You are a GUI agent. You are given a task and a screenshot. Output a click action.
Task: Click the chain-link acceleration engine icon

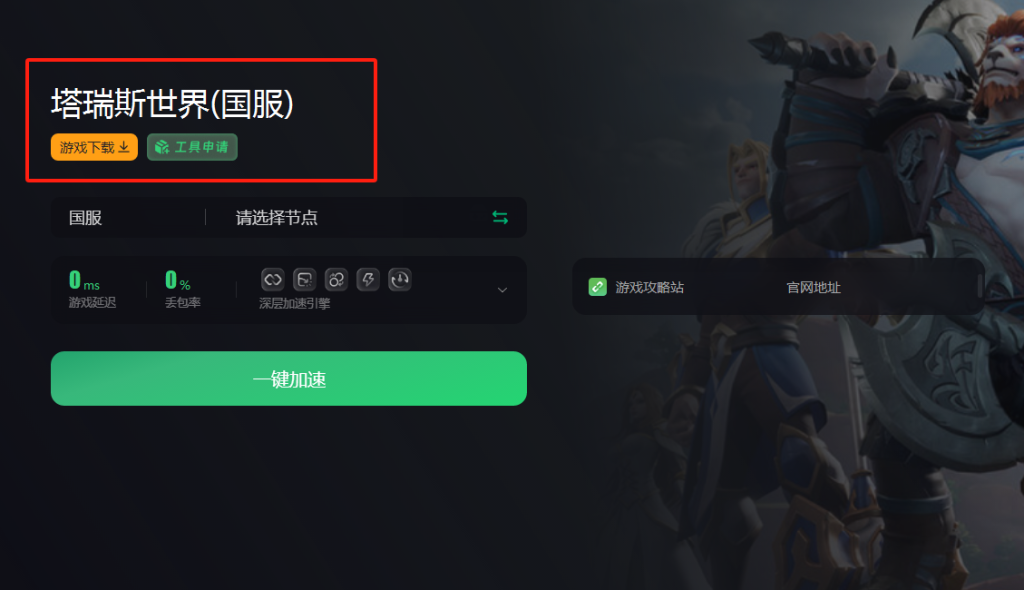click(x=272, y=280)
